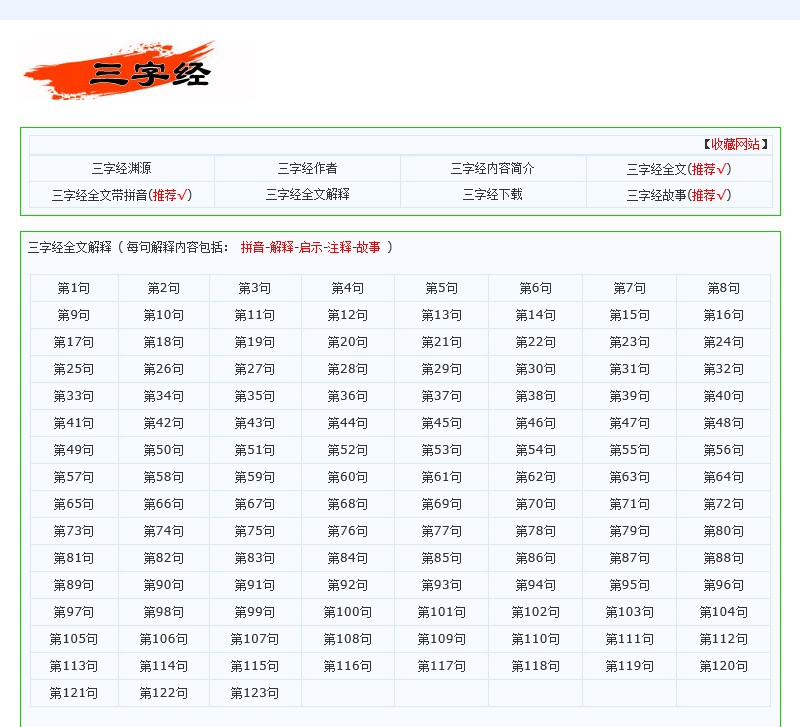Select 第116句 link
This screenshot has height=727, width=800.
[347, 667]
